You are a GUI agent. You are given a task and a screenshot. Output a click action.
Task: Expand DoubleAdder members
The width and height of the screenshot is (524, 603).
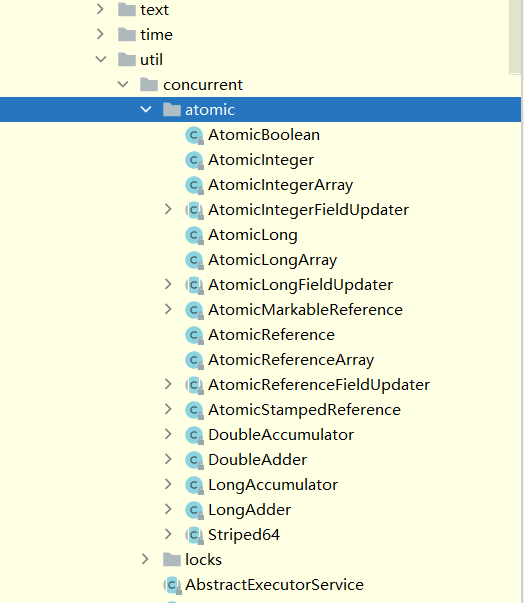168,459
